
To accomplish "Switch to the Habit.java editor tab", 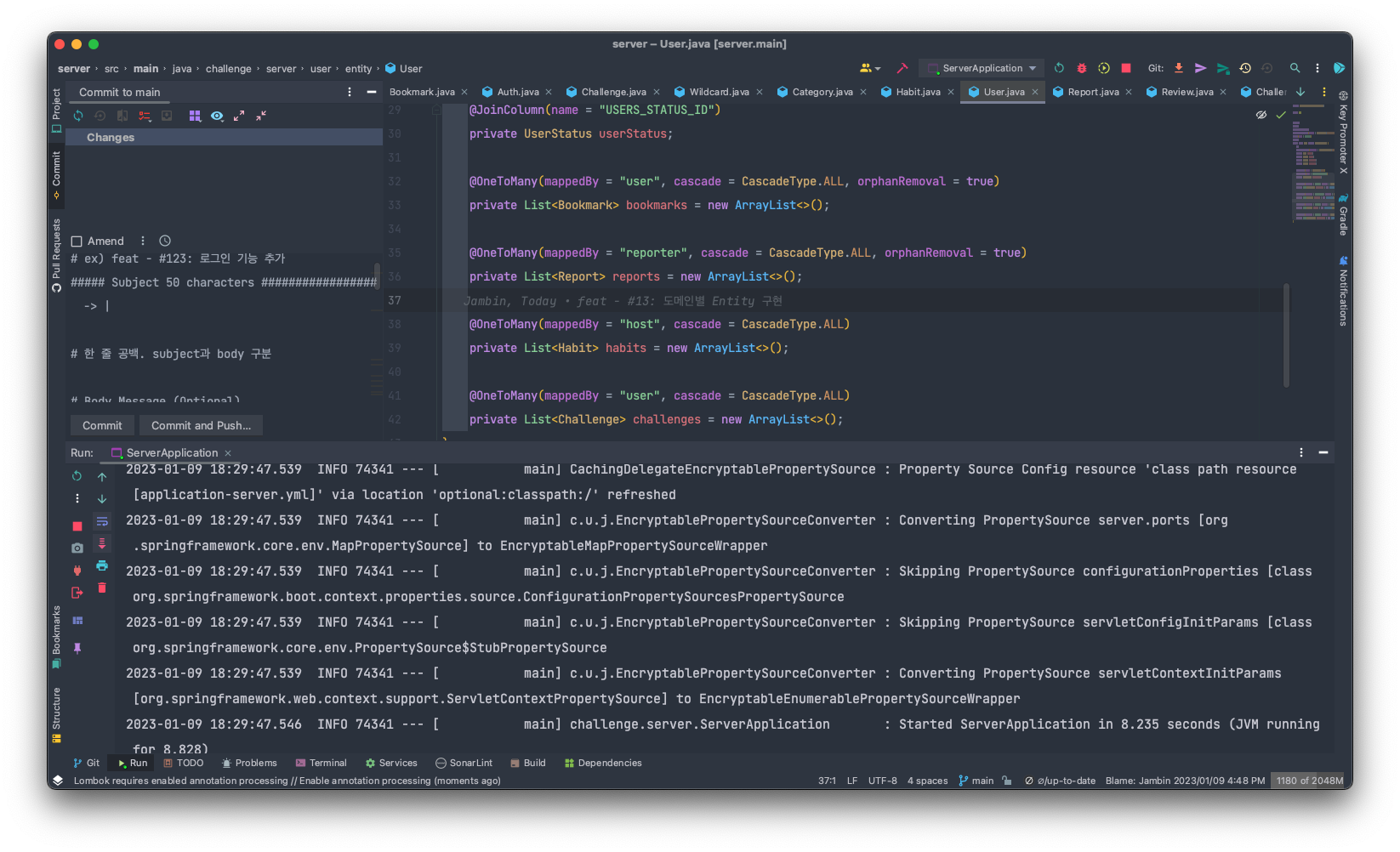I will (918, 92).
